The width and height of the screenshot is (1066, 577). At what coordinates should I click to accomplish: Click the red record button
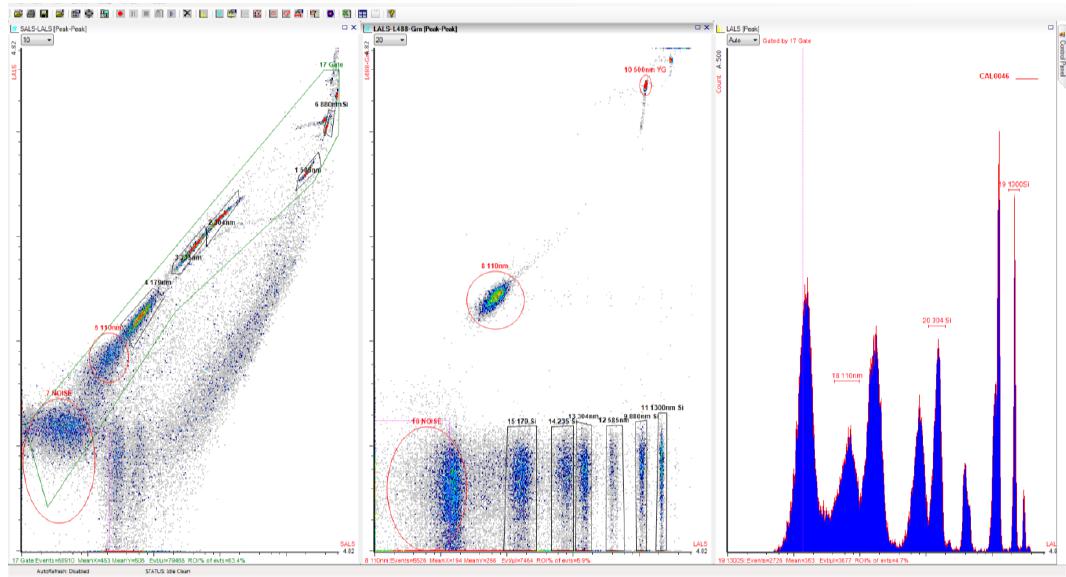pos(120,14)
